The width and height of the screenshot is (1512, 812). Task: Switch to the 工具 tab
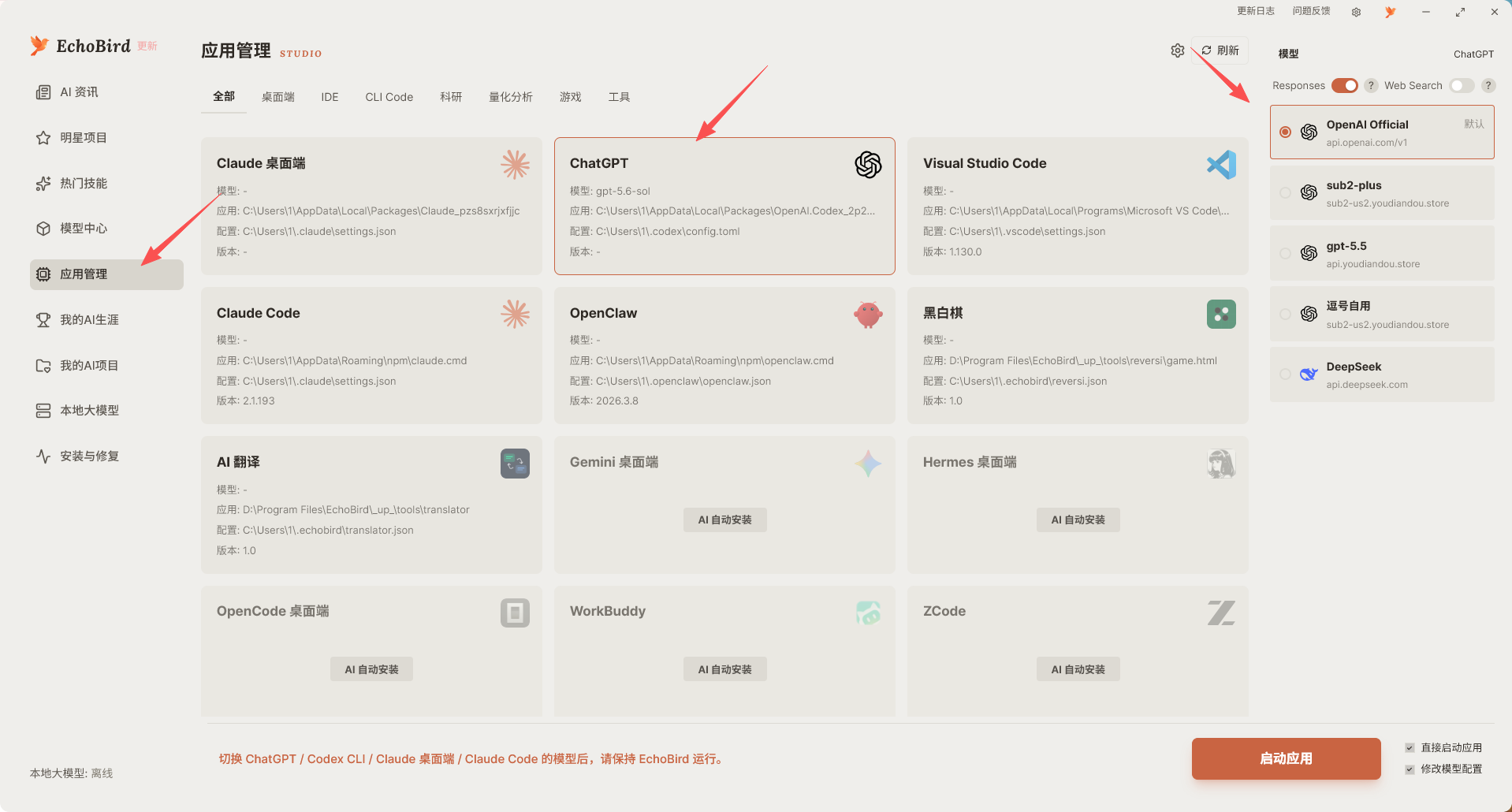pos(620,97)
